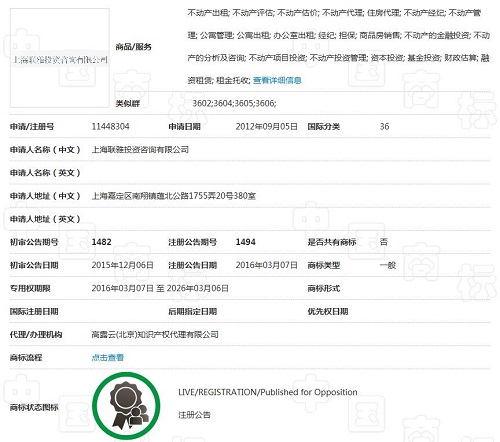The image size is (500, 442).
Task: Click the green registration status badge icon
Action: click(126, 406)
